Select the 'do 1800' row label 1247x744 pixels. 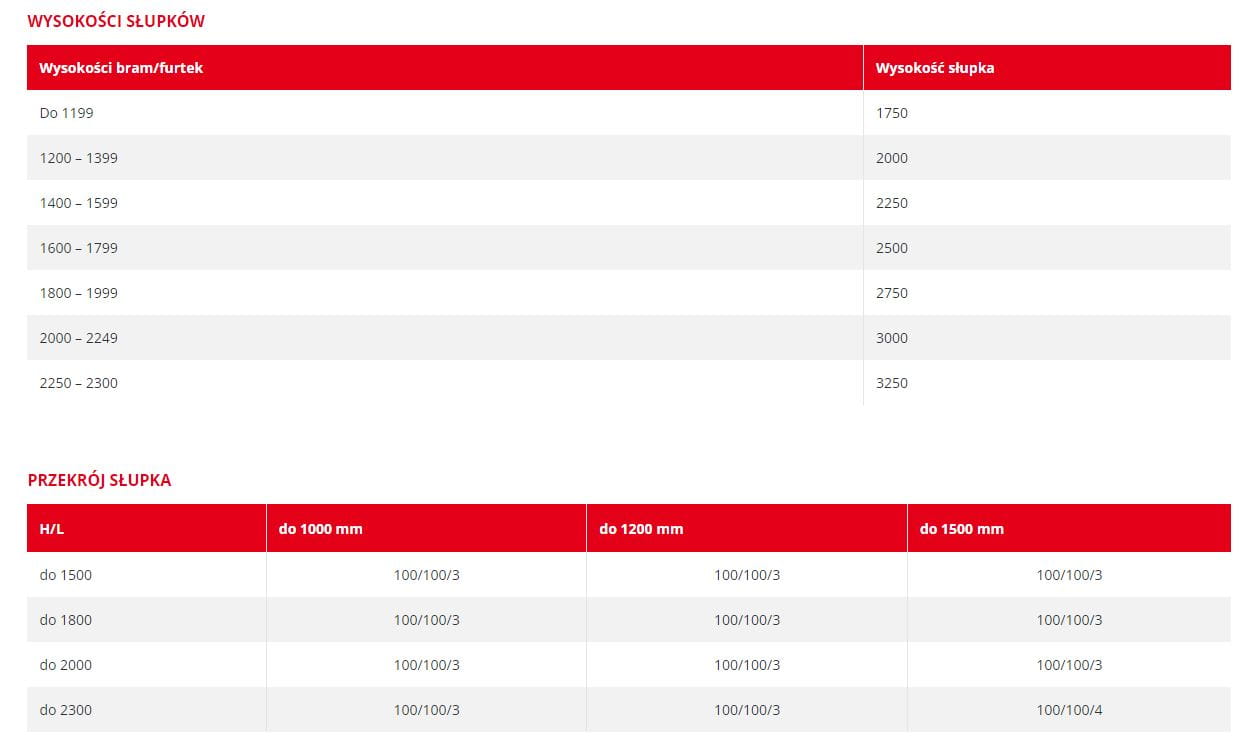[66, 620]
